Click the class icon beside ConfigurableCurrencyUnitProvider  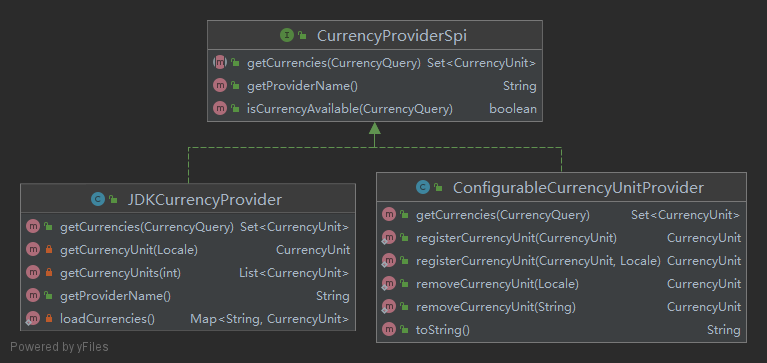point(423,187)
